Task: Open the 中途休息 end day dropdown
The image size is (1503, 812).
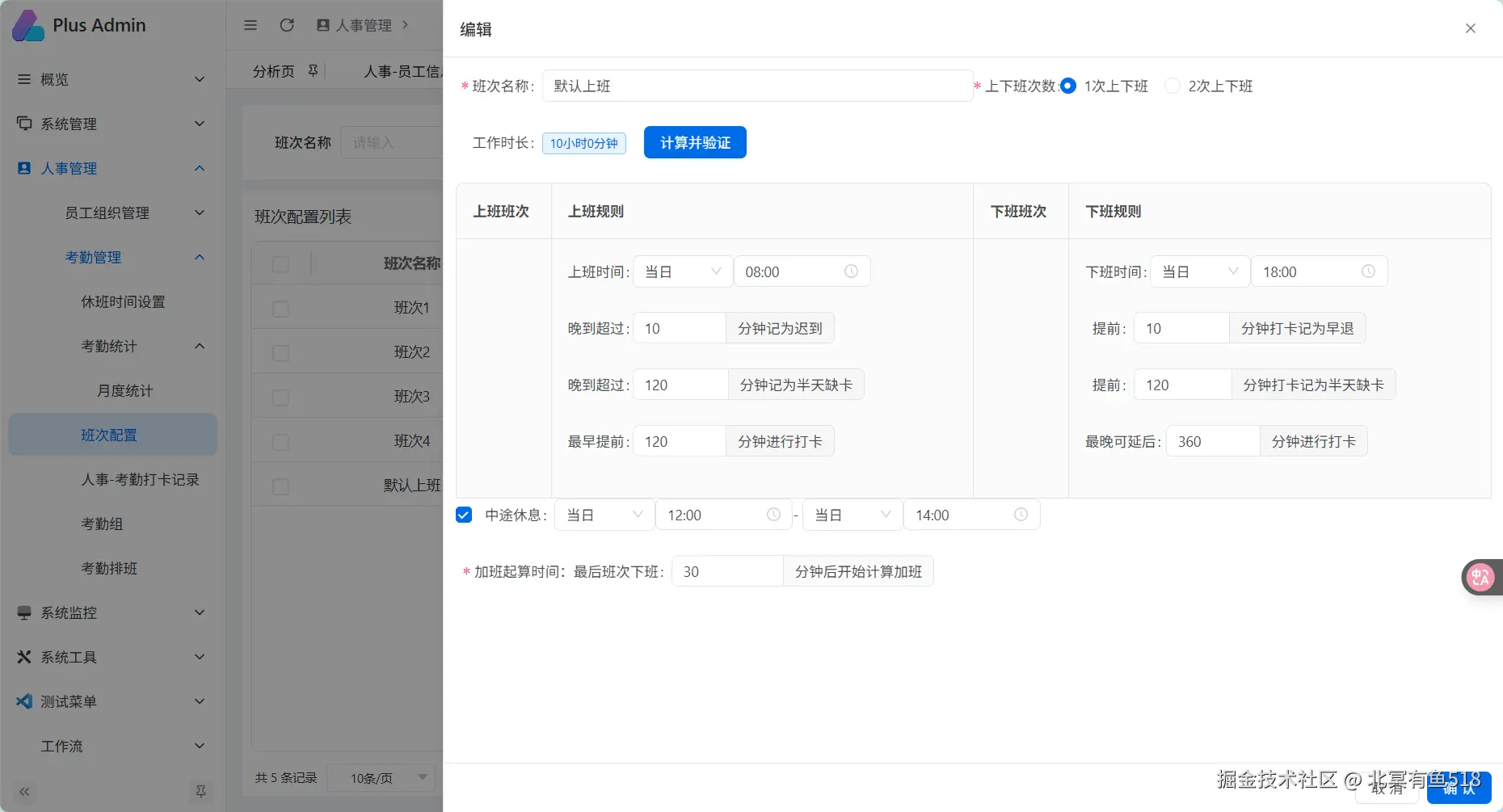Action: [x=853, y=515]
